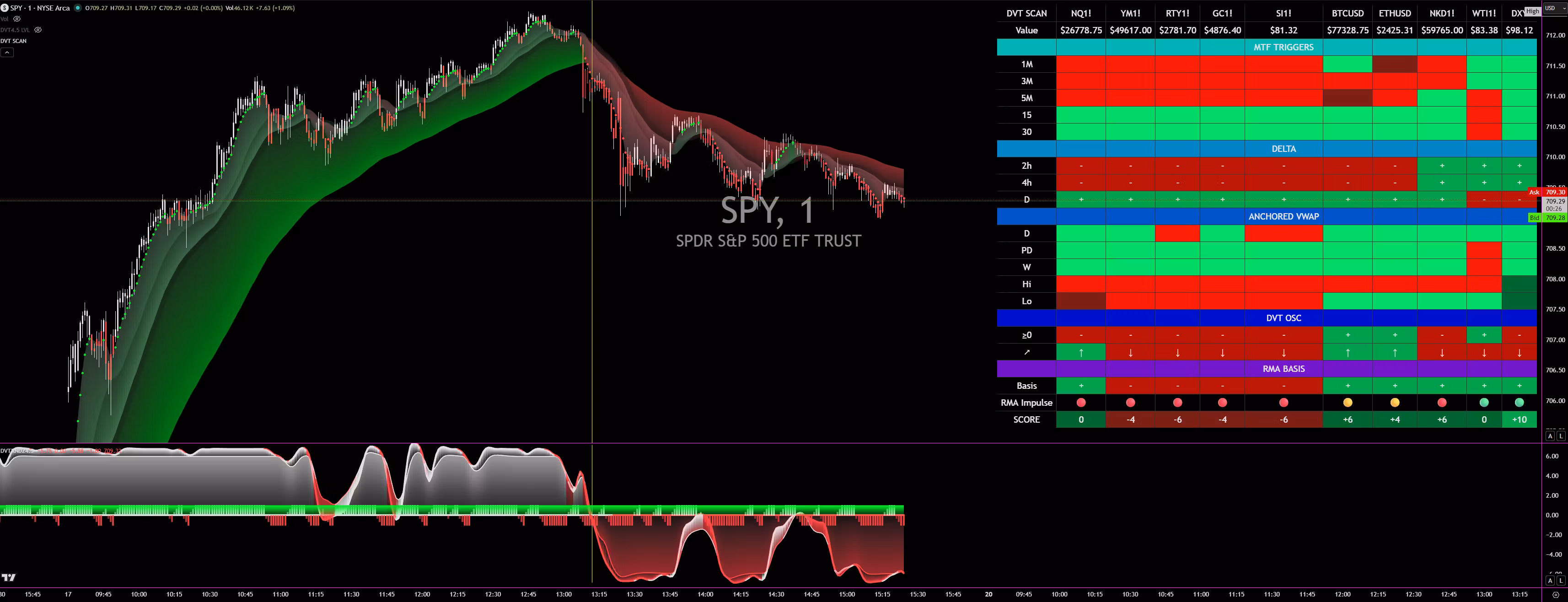Click the NQ1! column header
This screenshot has height=602, width=1568.
click(x=1080, y=13)
